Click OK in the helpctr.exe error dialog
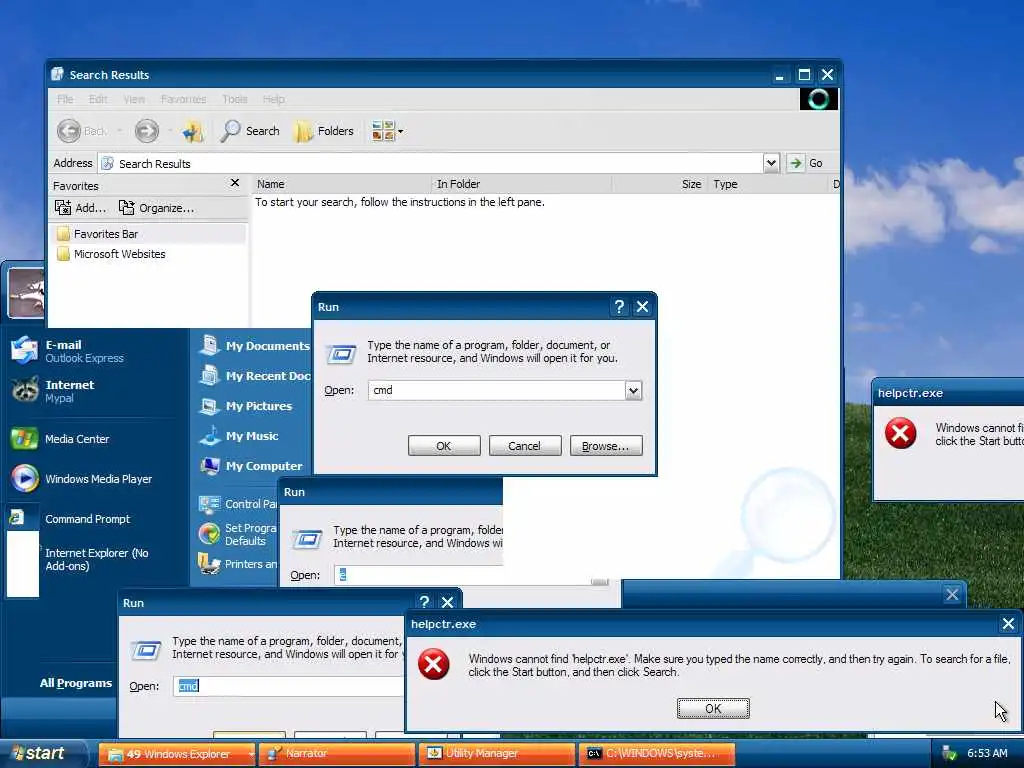Screen dimensions: 1024x768 (x=713, y=709)
